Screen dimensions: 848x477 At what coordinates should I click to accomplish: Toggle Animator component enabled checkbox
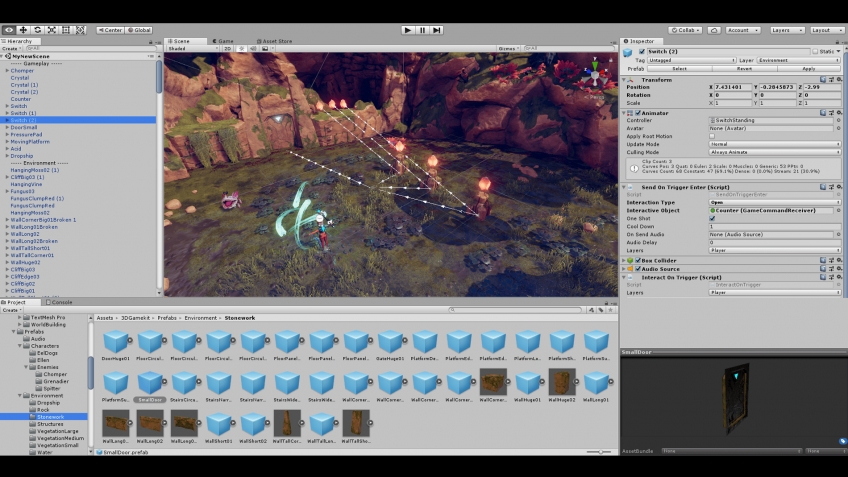tap(638, 113)
